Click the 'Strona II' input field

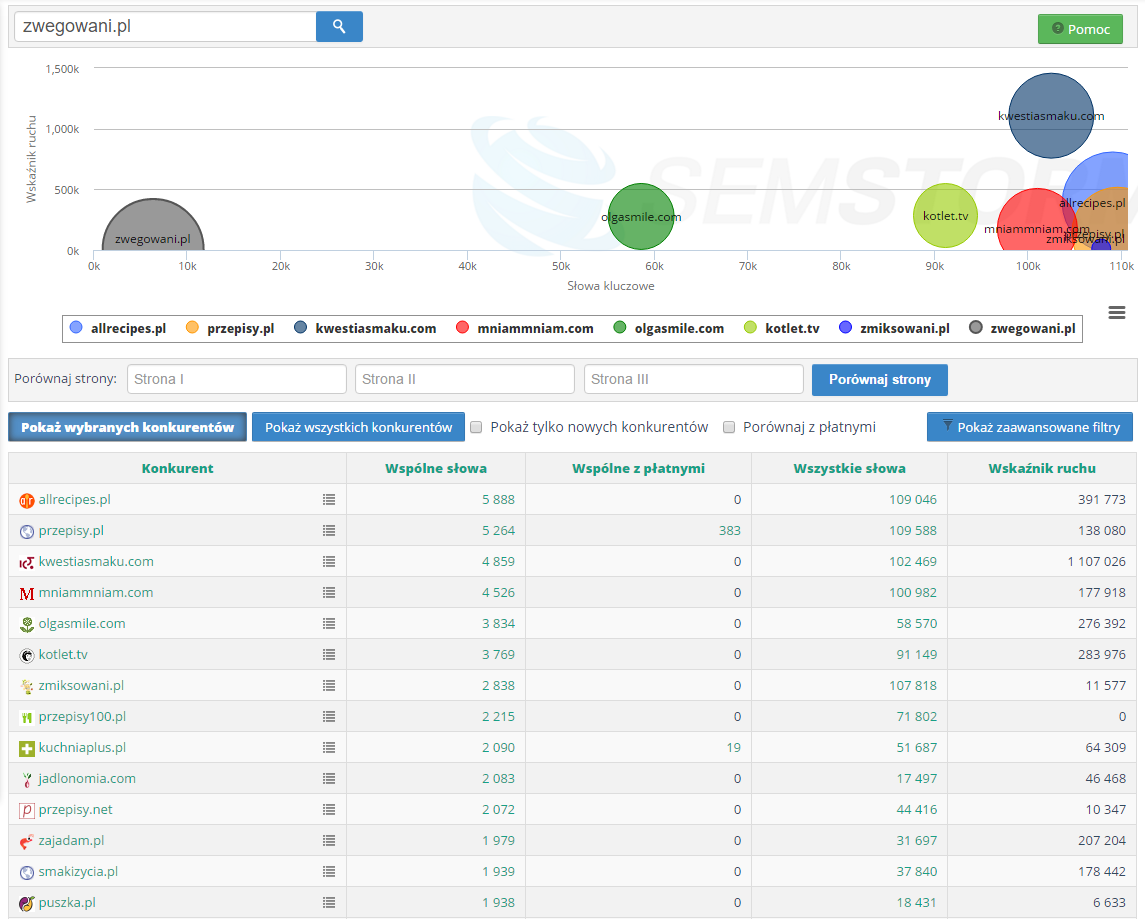(464, 380)
